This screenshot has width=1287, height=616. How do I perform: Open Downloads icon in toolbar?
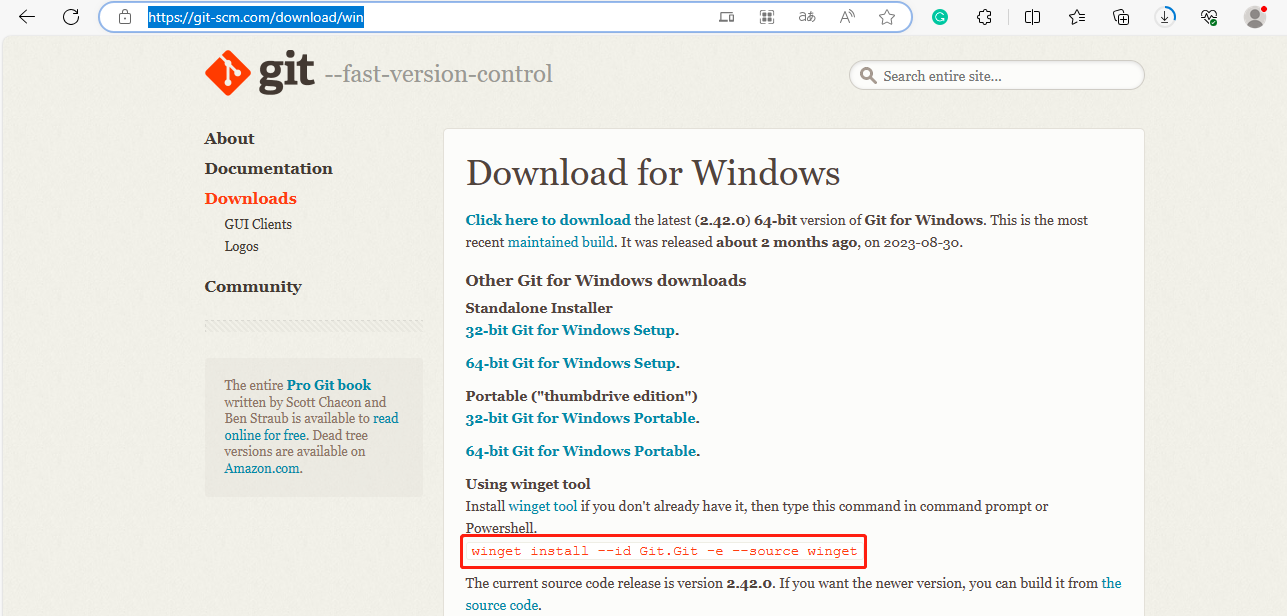click(1165, 17)
